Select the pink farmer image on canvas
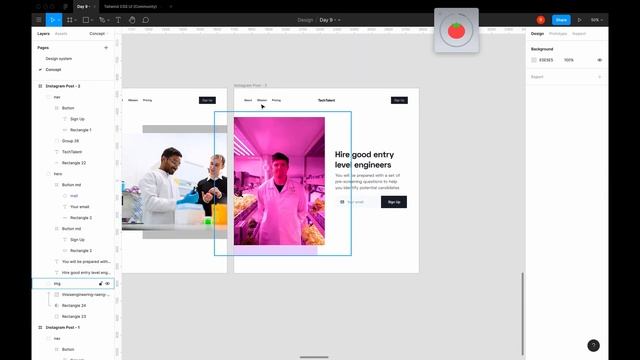640x360 pixels. click(x=279, y=181)
